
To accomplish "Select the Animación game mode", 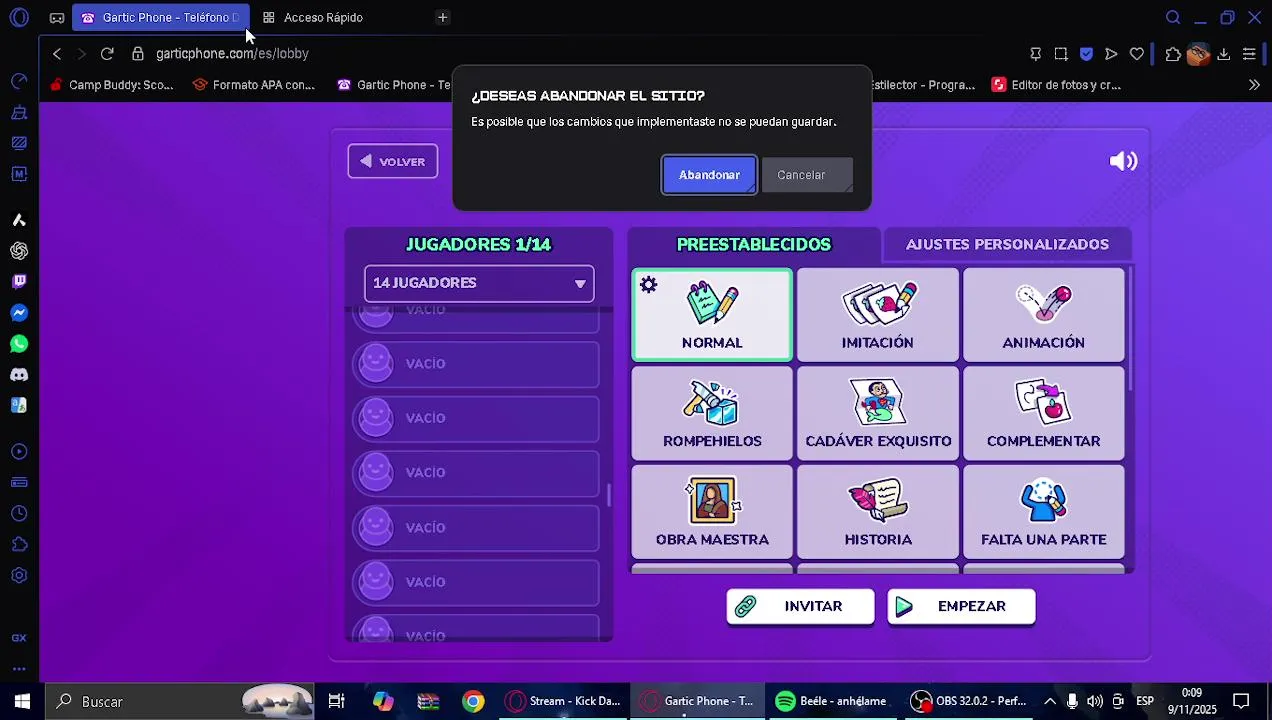I will [x=1043, y=314].
